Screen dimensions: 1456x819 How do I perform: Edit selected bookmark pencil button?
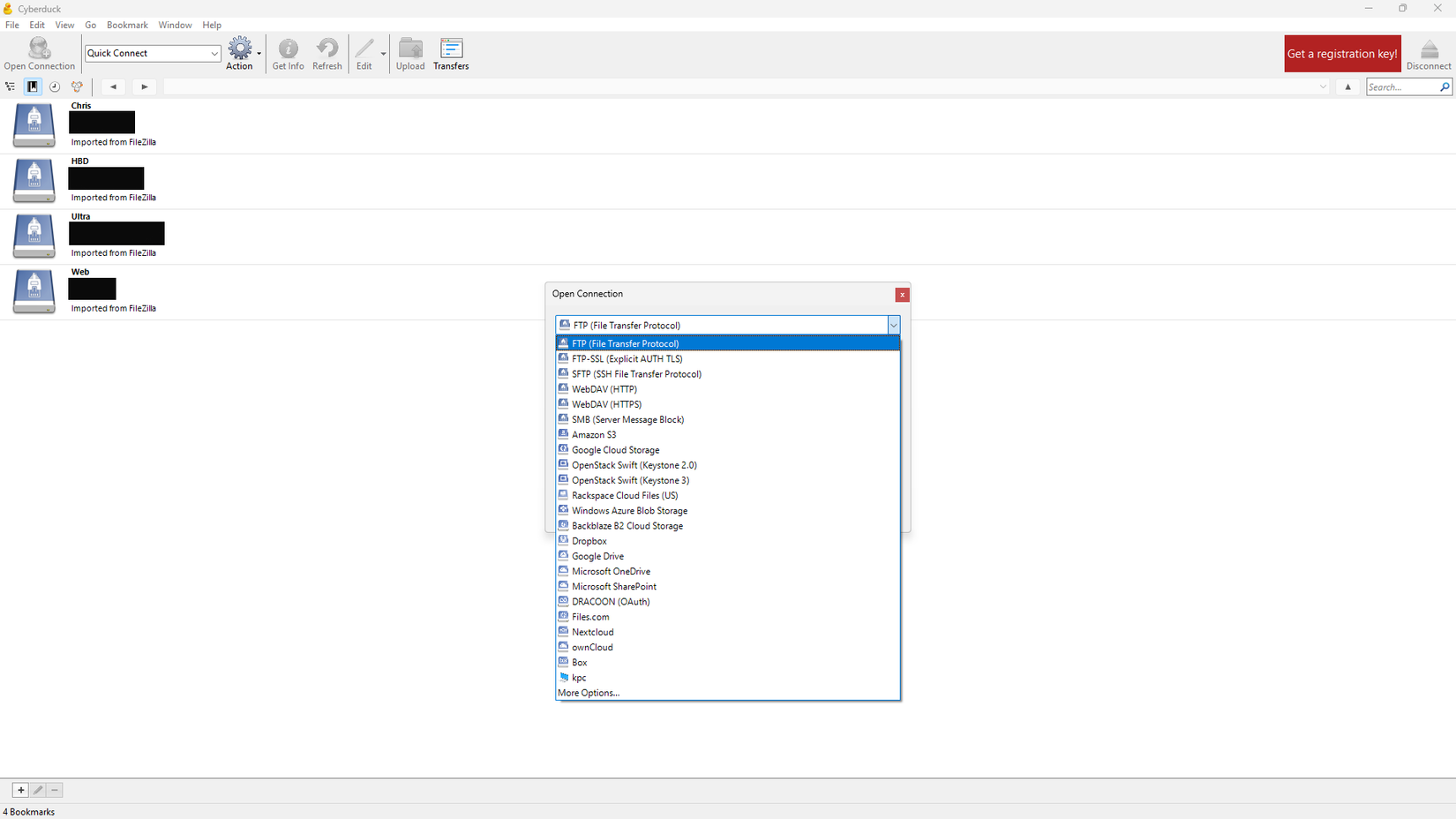[38, 790]
